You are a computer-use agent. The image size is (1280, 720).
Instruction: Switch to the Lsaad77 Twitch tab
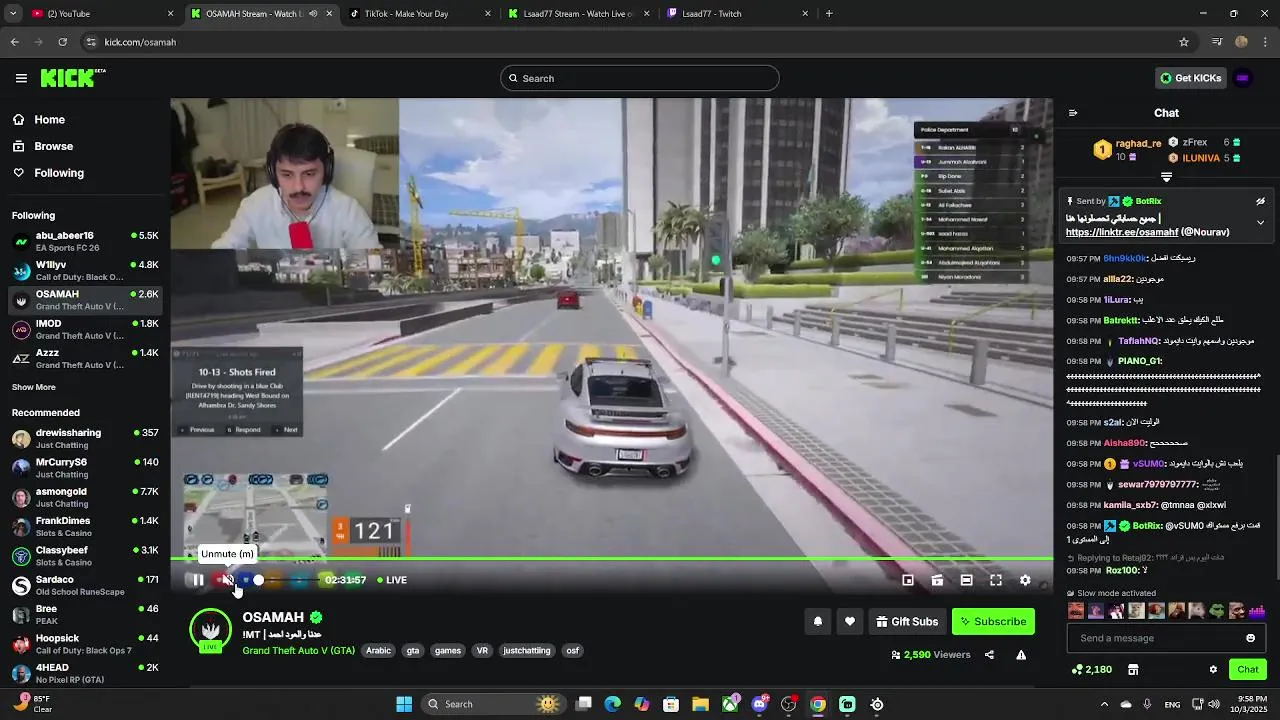(x=738, y=14)
